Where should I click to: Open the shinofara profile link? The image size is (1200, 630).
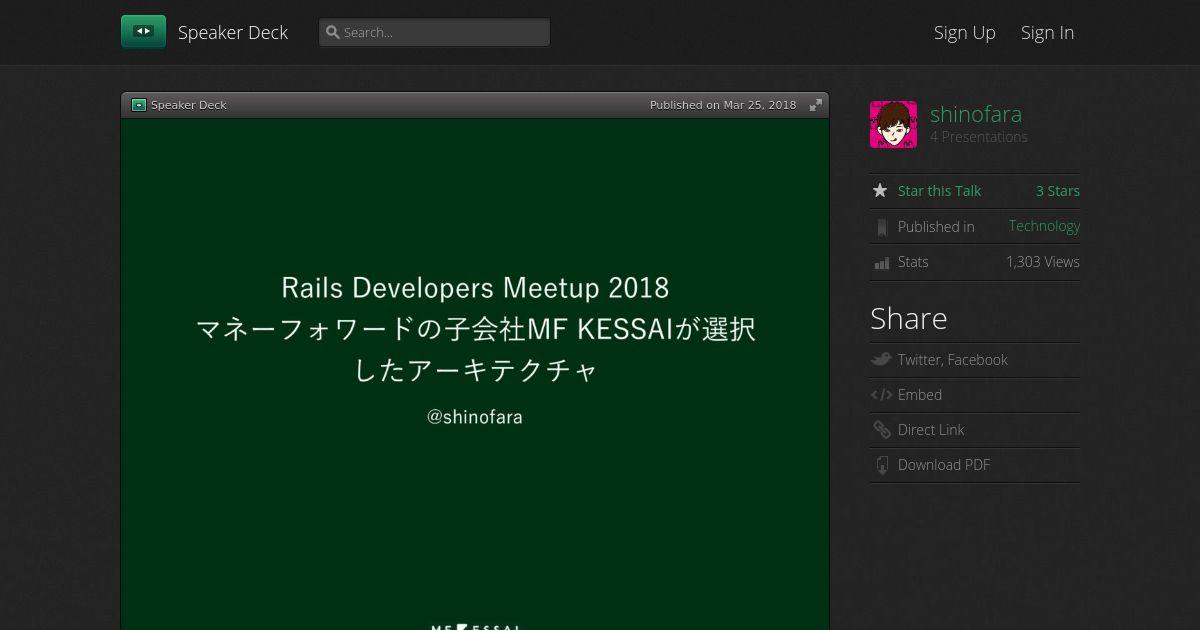pyautogui.click(x=976, y=114)
